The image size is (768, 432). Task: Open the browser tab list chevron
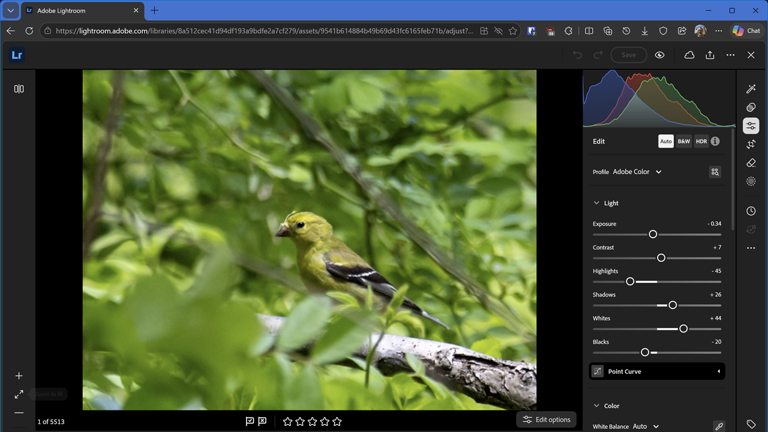point(10,10)
